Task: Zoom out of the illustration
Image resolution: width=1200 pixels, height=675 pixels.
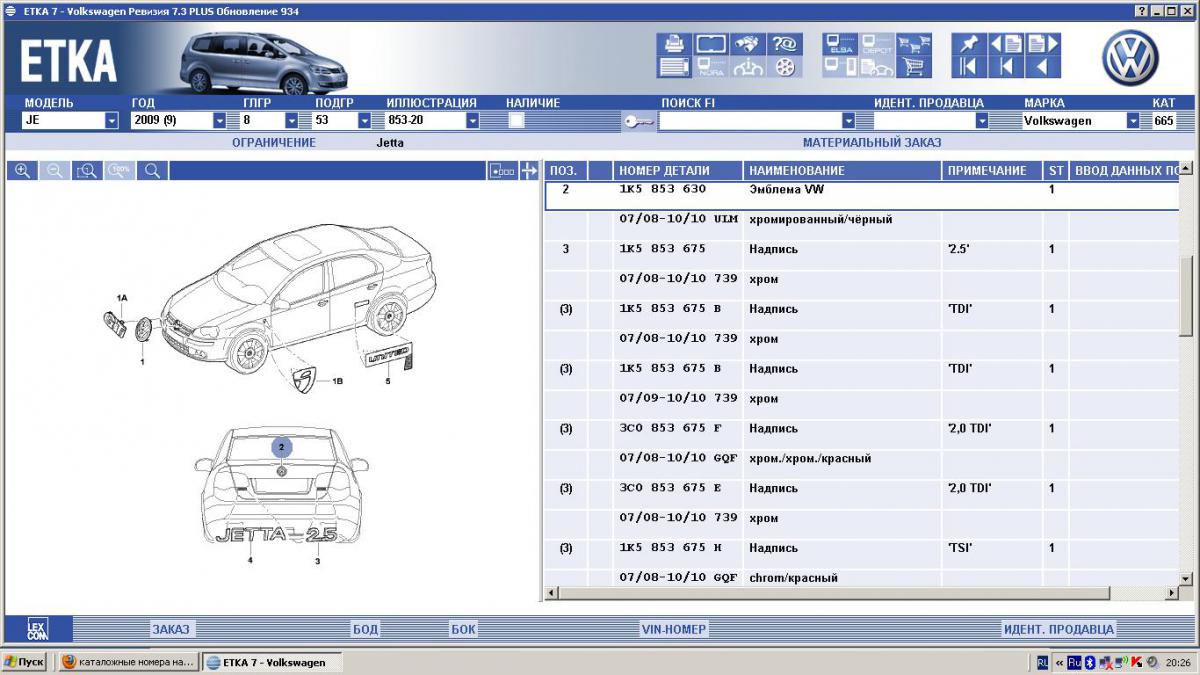Action: [55, 171]
